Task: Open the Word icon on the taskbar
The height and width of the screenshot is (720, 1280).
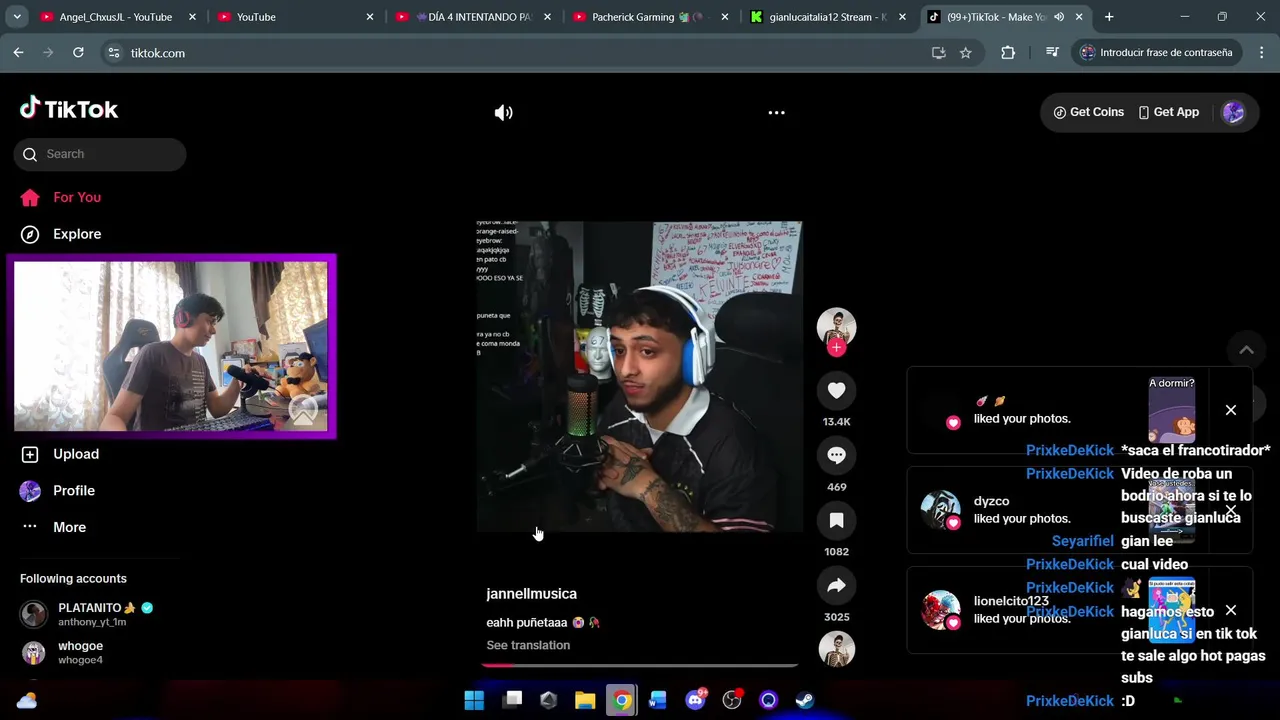Action: [658, 700]
